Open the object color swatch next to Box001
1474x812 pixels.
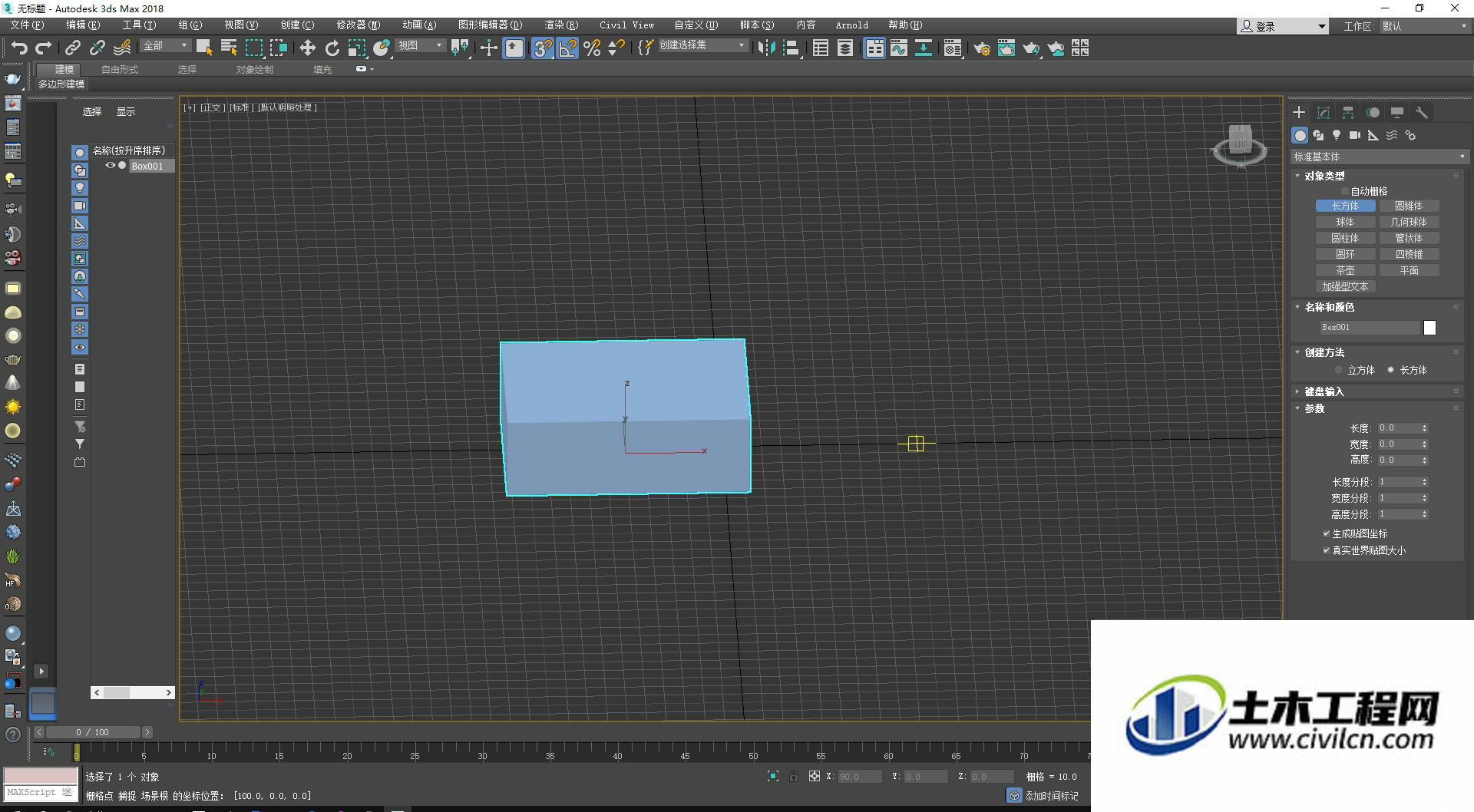(x=1429, y=328)
